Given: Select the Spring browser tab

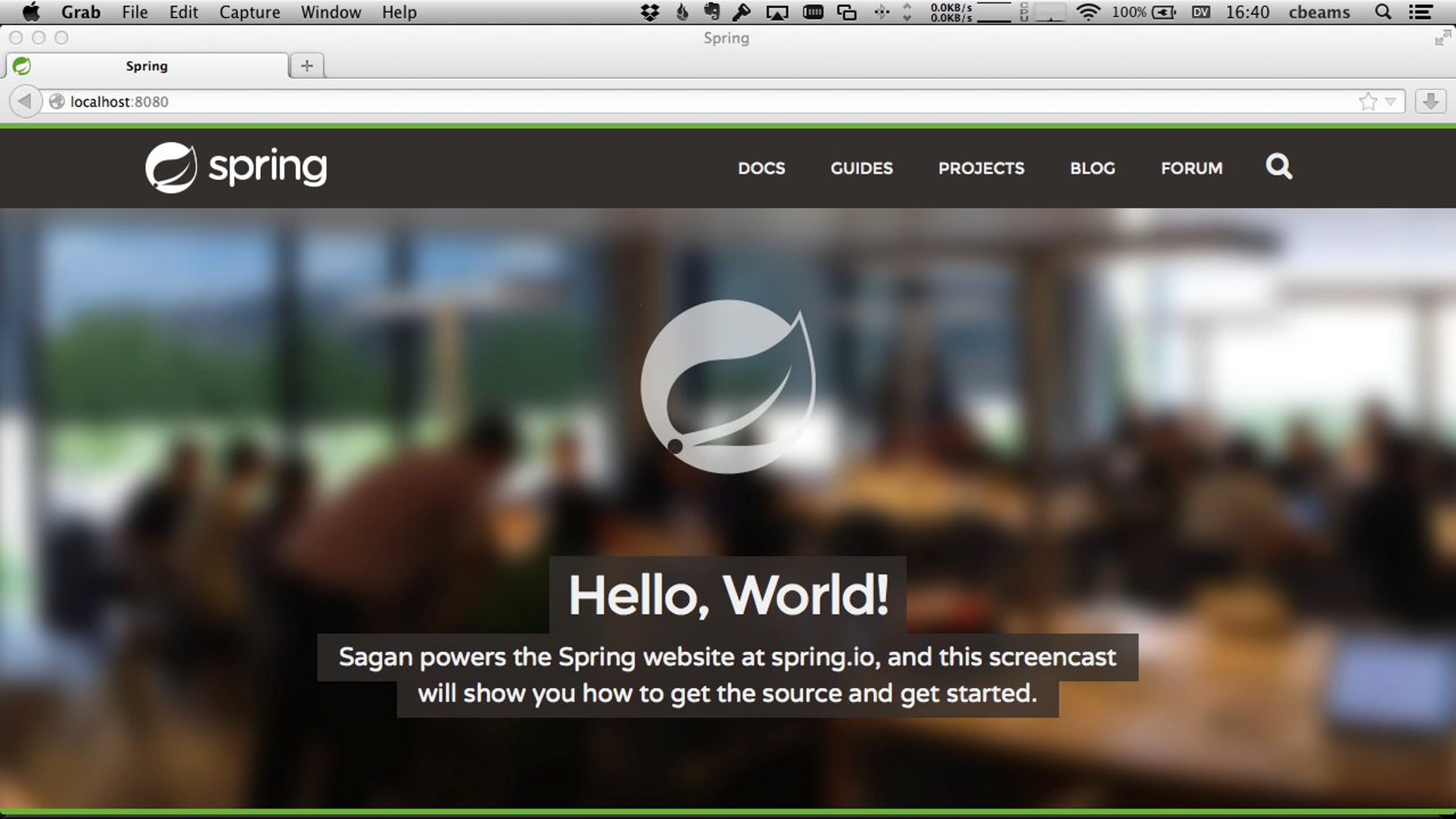Looking at the screenshot, I should point(147,66).
